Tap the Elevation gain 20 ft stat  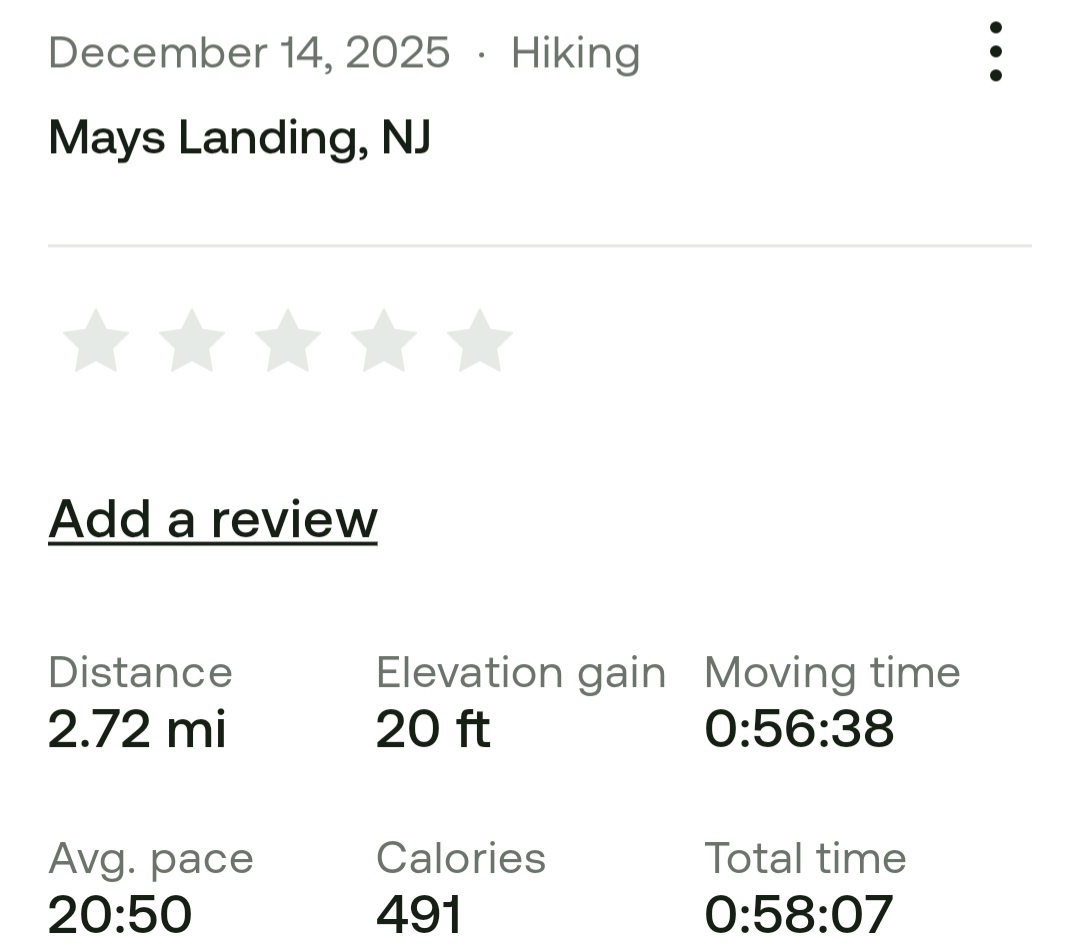[433, 727]
